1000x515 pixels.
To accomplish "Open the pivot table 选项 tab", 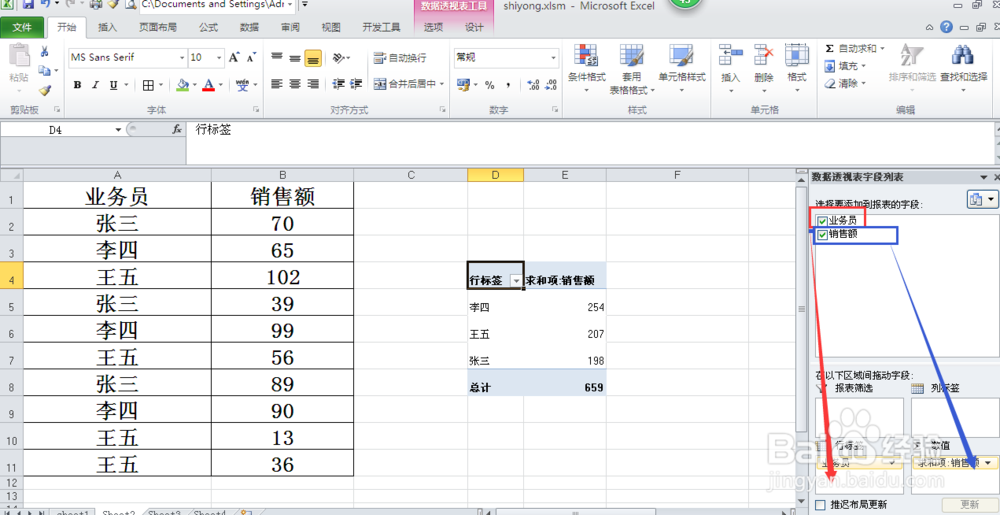I will [x=433, y=27].
